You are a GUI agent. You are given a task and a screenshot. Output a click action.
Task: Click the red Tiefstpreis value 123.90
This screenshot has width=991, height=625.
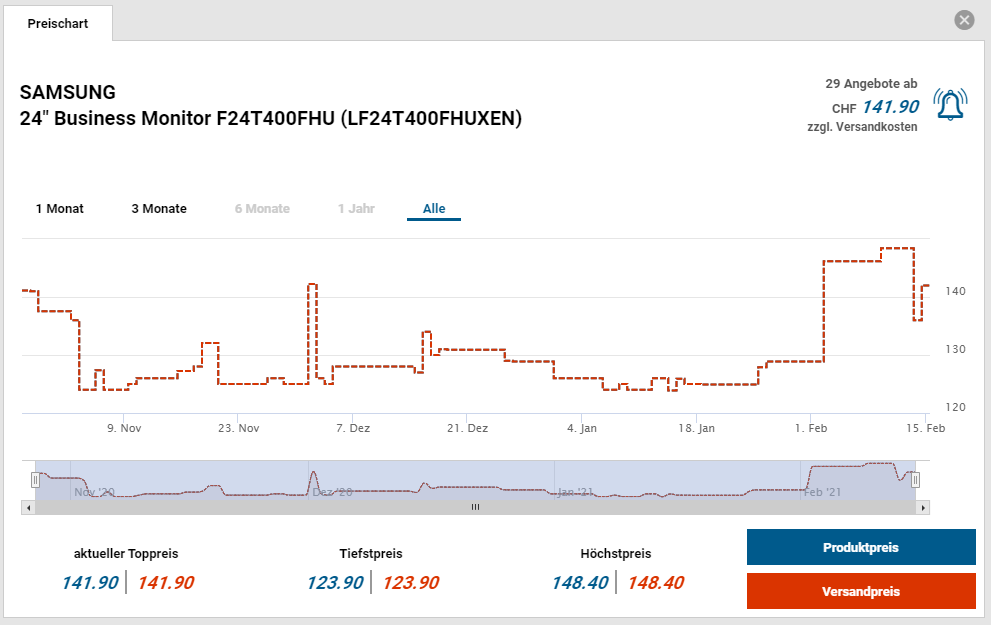click(x=411, y=583)
